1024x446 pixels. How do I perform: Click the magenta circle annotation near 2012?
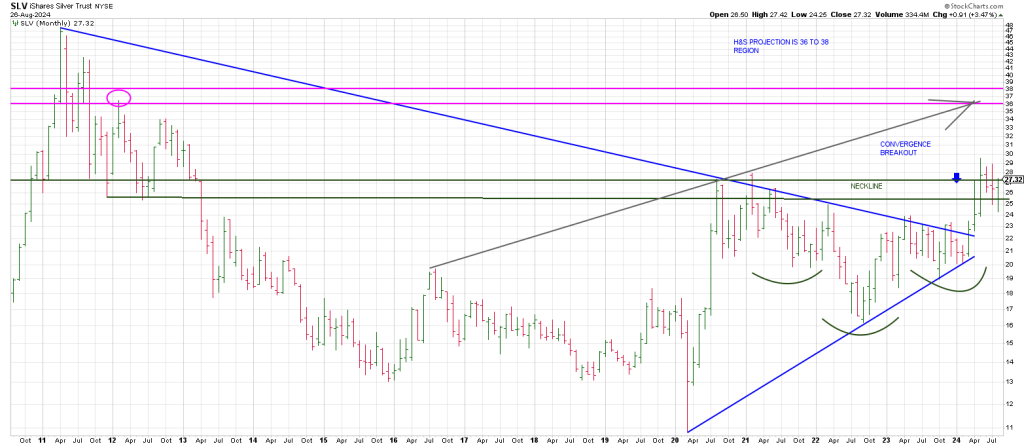point(119,98)
